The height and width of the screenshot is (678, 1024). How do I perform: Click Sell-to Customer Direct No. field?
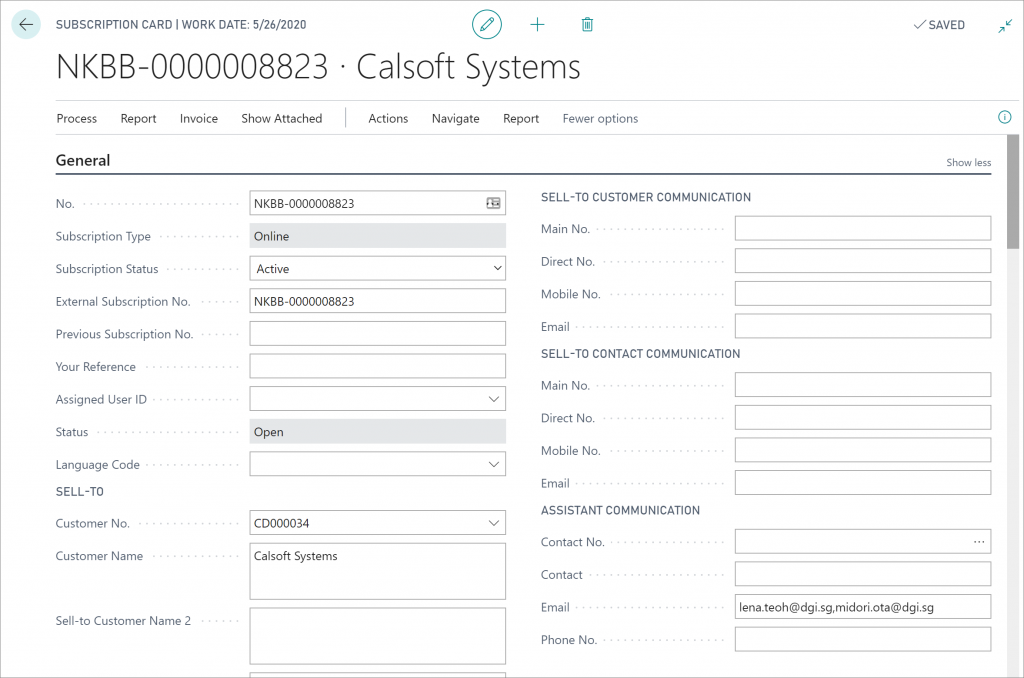[863, 261]
